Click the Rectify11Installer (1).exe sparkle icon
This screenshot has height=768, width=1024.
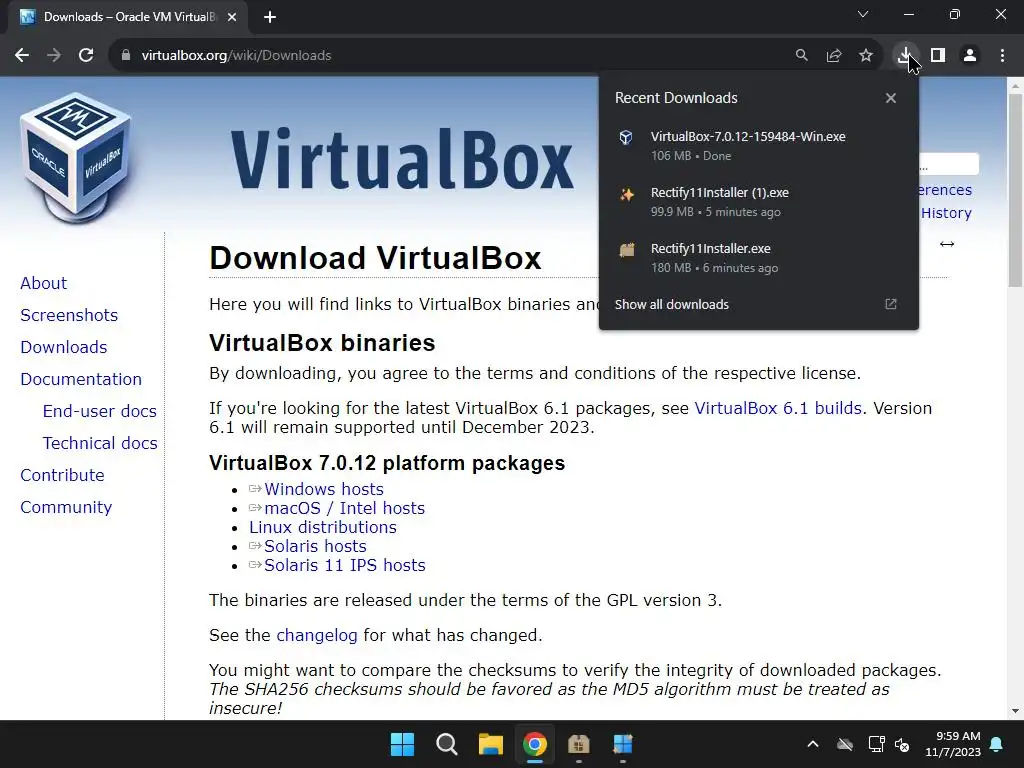click(x=626, y=194)
